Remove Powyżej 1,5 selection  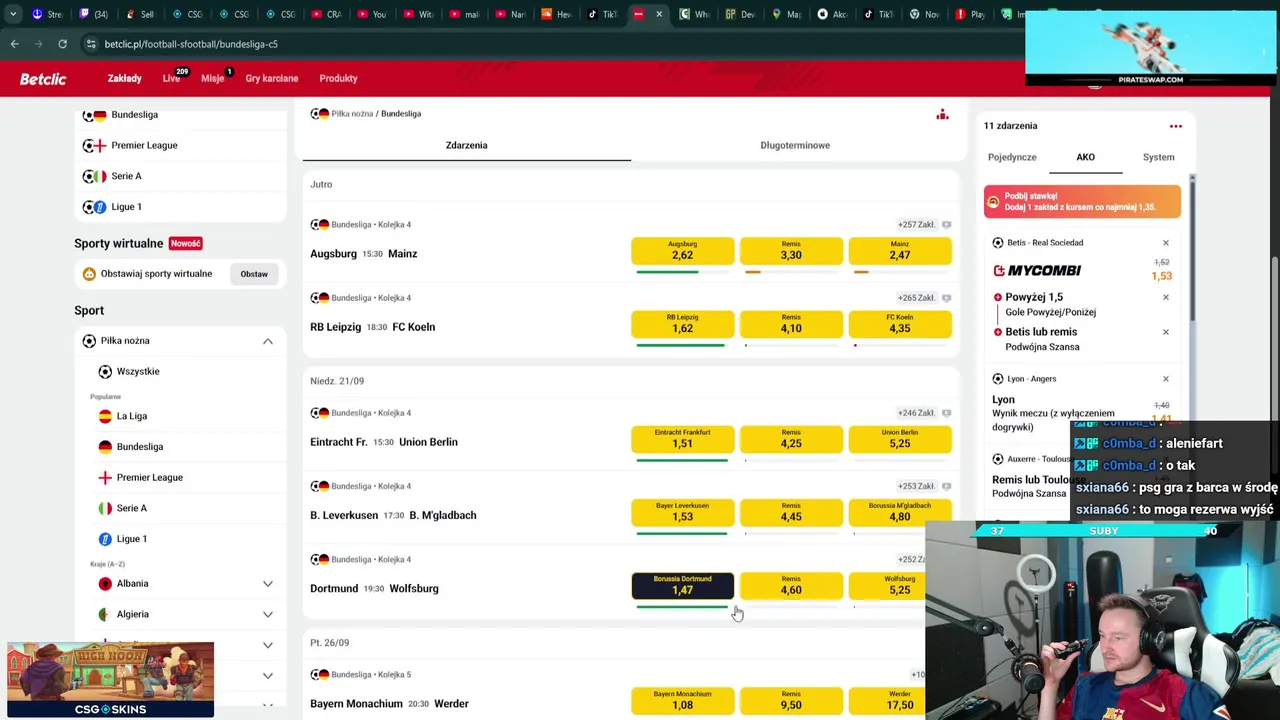point(1165,297)
